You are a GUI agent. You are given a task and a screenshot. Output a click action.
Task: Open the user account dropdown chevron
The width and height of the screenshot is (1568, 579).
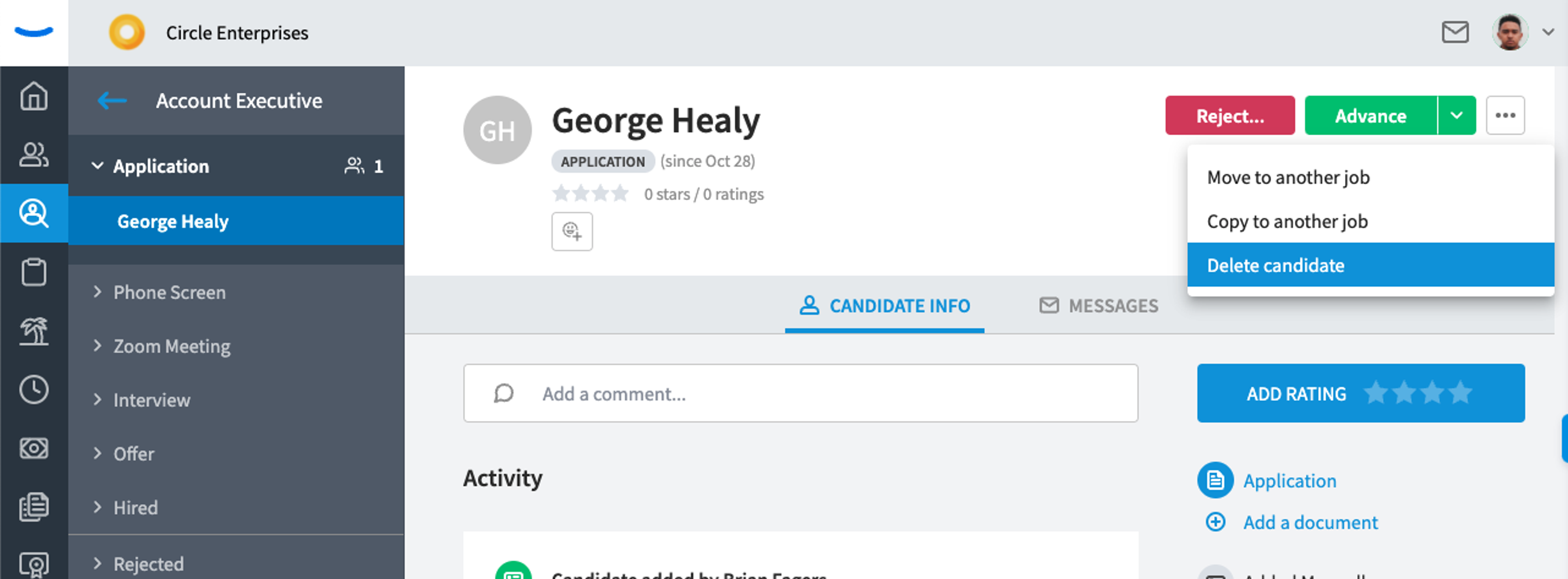pyautogui.click(x=1548, y=32)
